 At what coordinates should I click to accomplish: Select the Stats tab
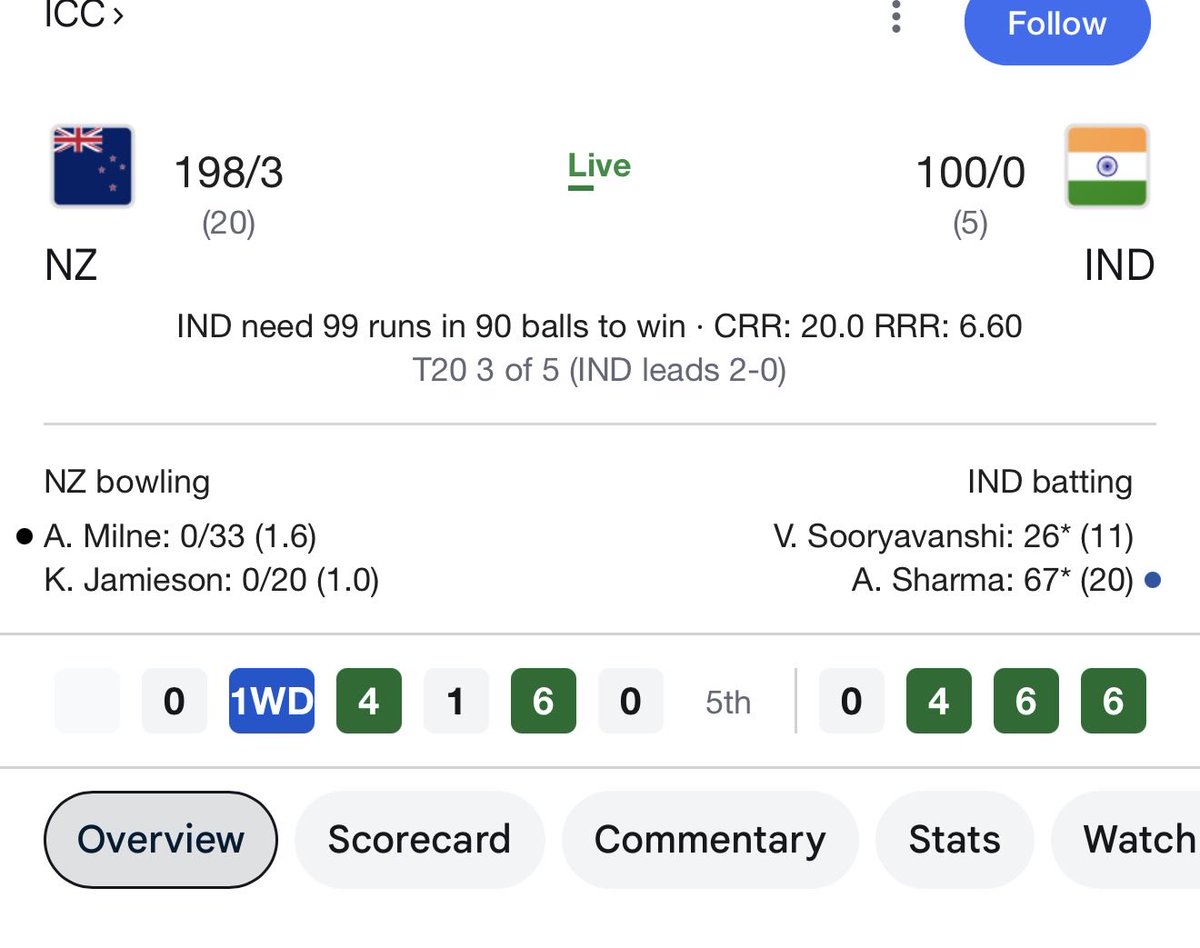click(954, 839)
